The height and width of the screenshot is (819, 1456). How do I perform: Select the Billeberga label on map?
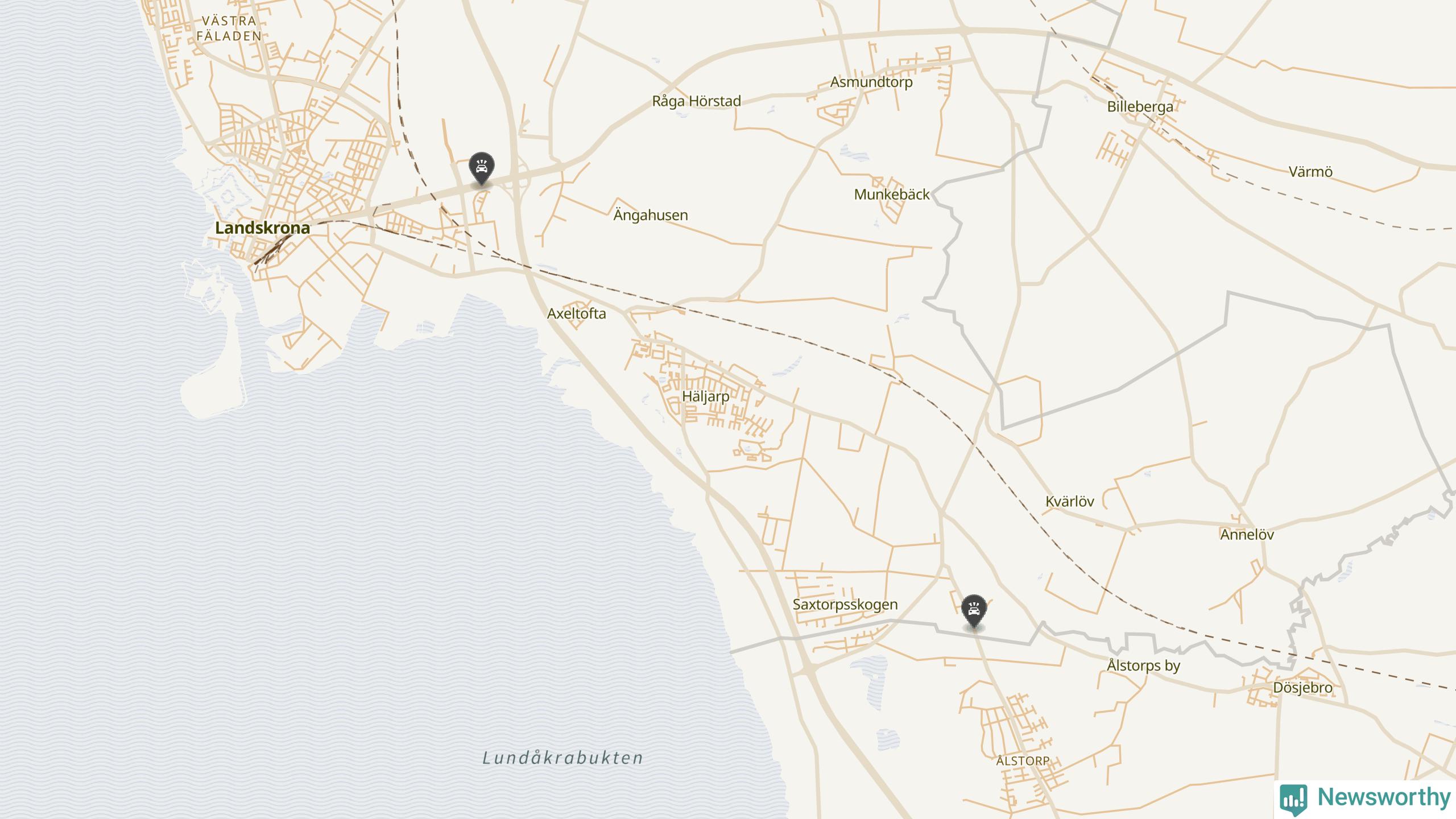(1140, 107)
